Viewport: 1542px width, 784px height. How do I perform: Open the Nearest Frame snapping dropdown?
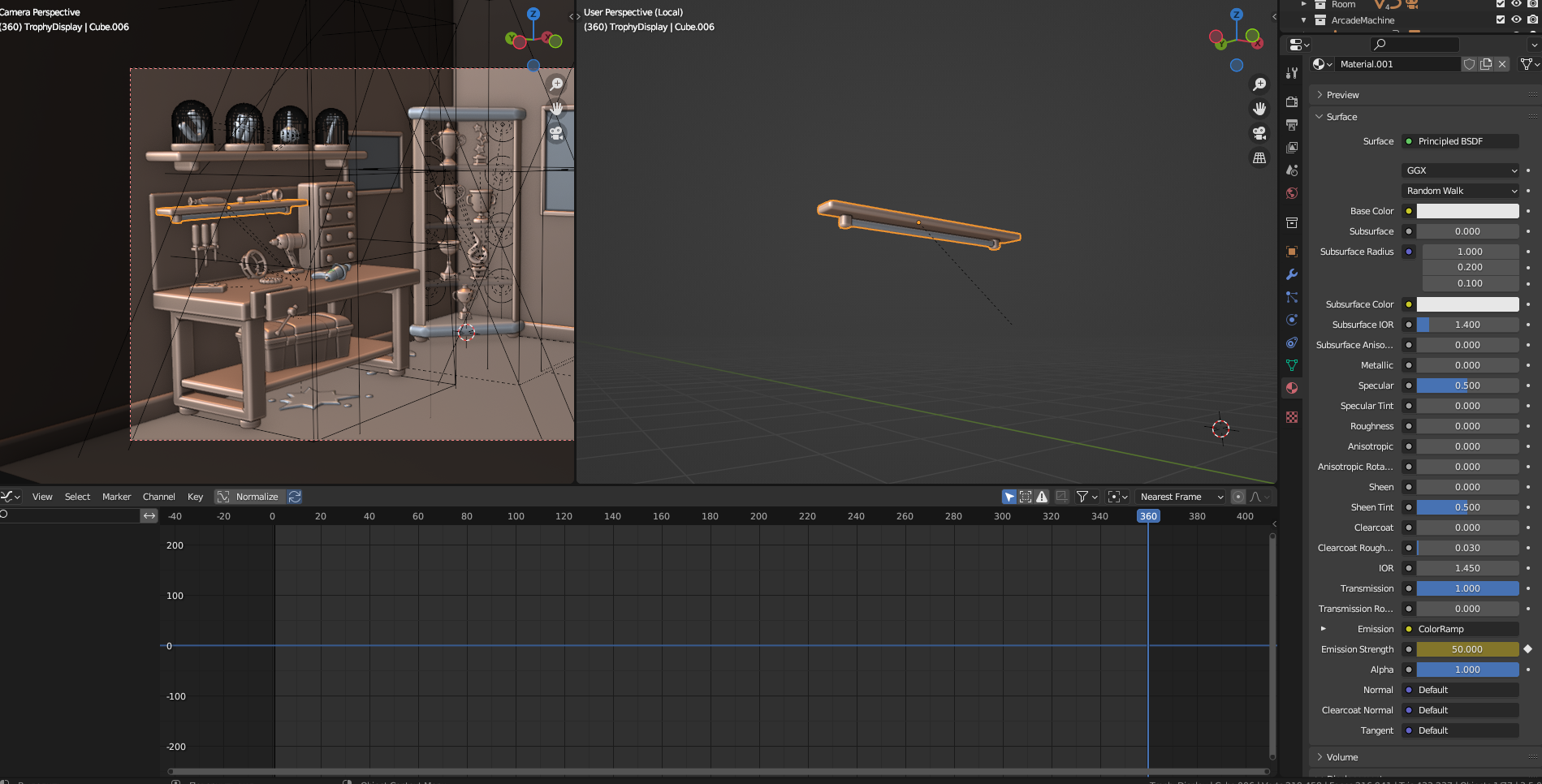[x=1181, y=497]
